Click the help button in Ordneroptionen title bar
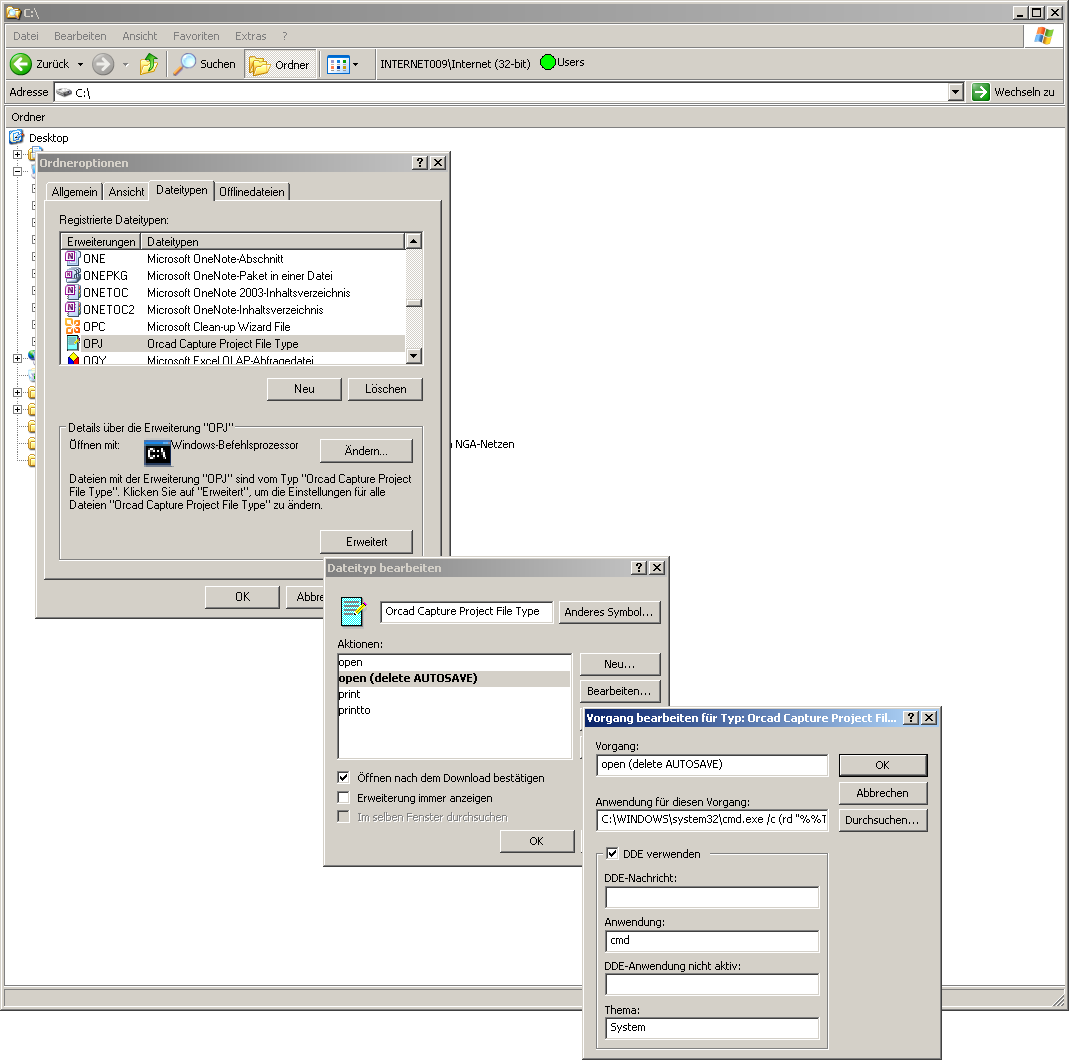 420,163
